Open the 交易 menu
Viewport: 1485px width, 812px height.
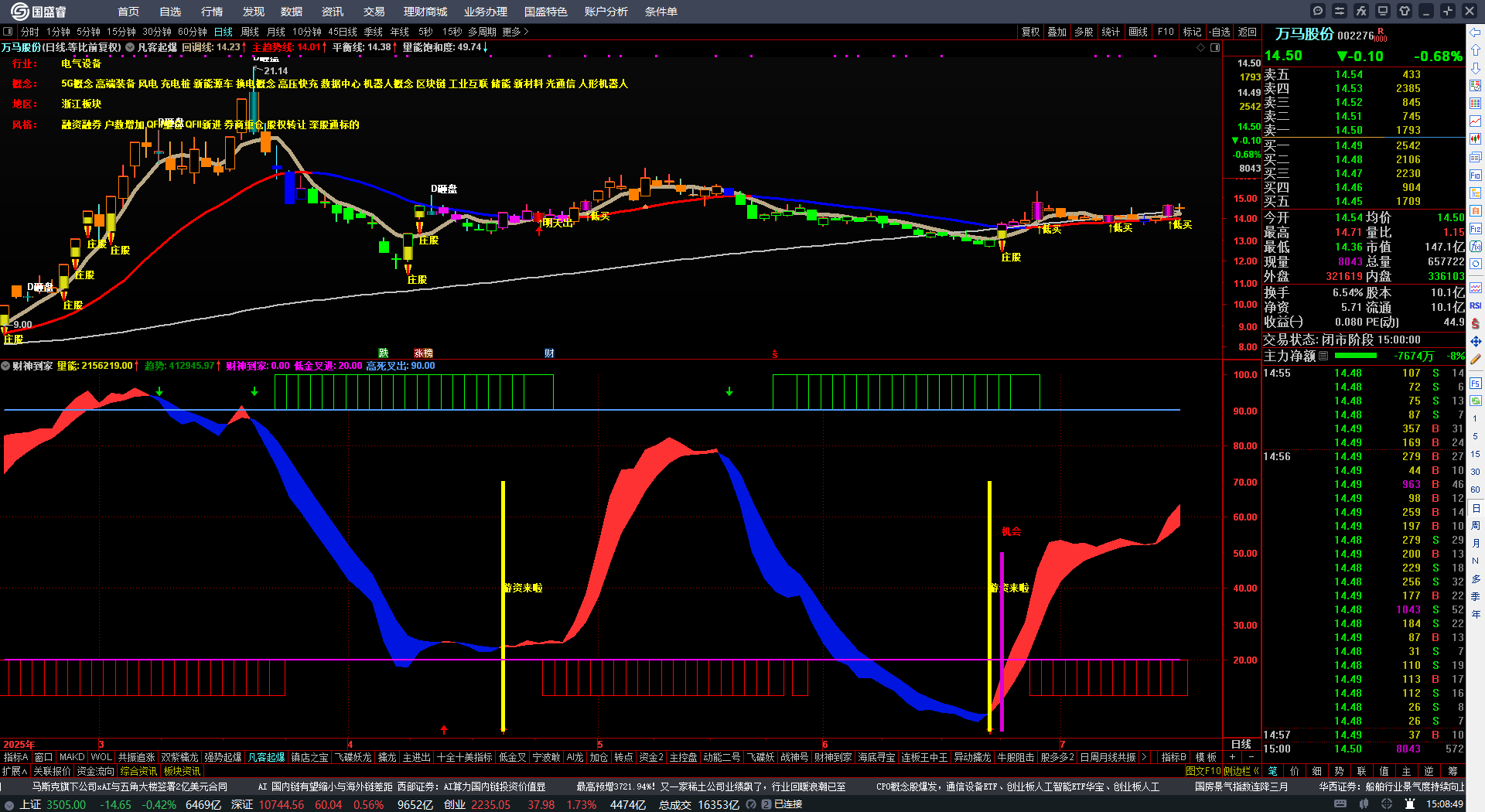pyautogui.click(x=374, y=12)
